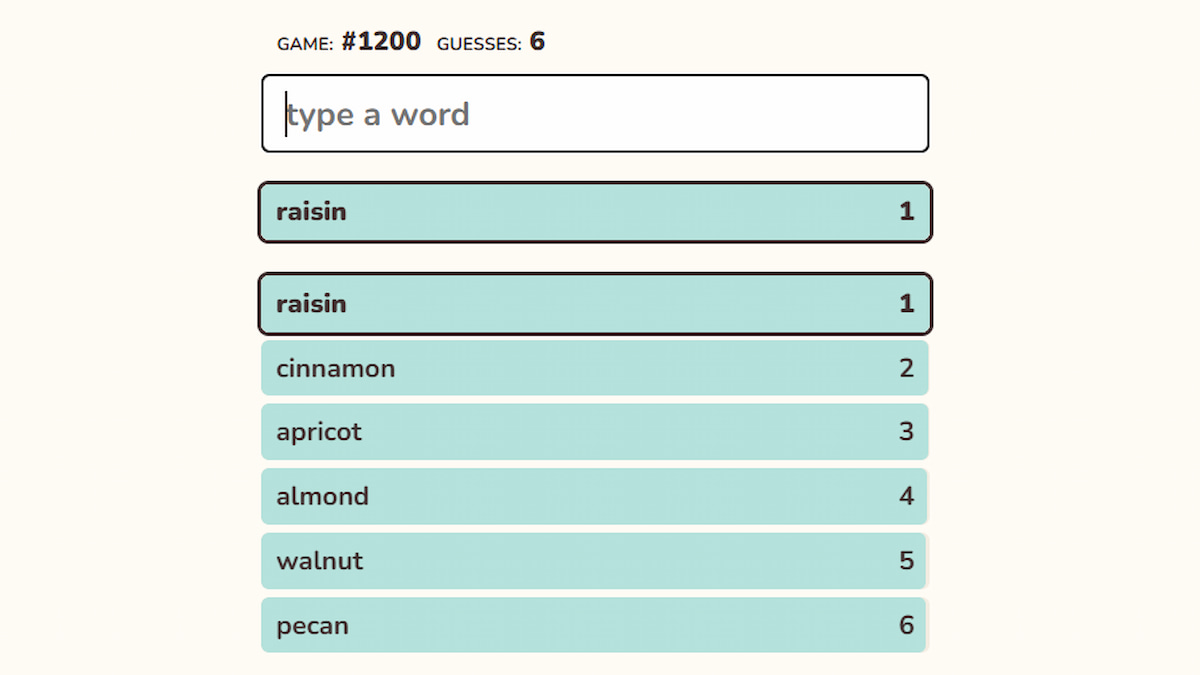This screenshot has width=1200, height=675.
Task: Click rank number 3 beside apricot
Action: [x=906, y=432]
